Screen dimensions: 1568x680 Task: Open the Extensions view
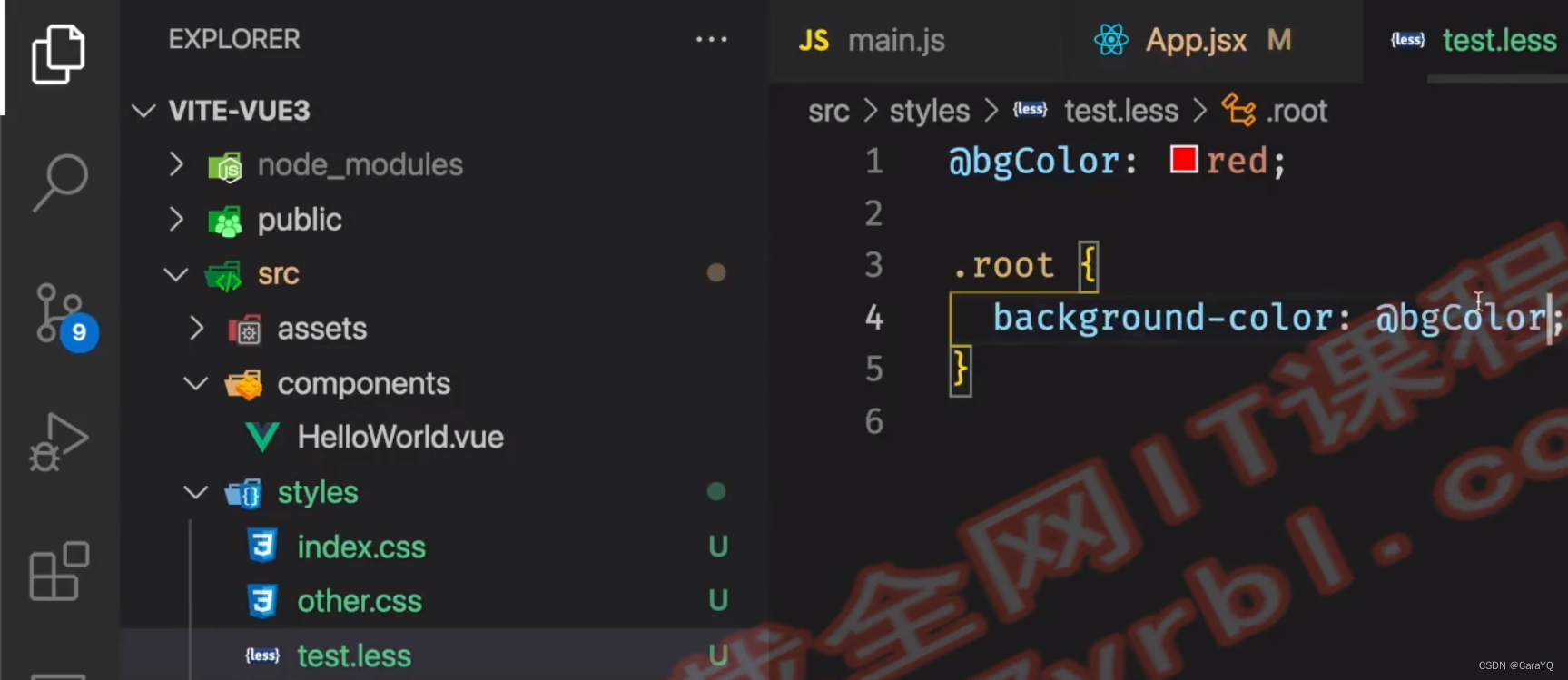(59, 571)
